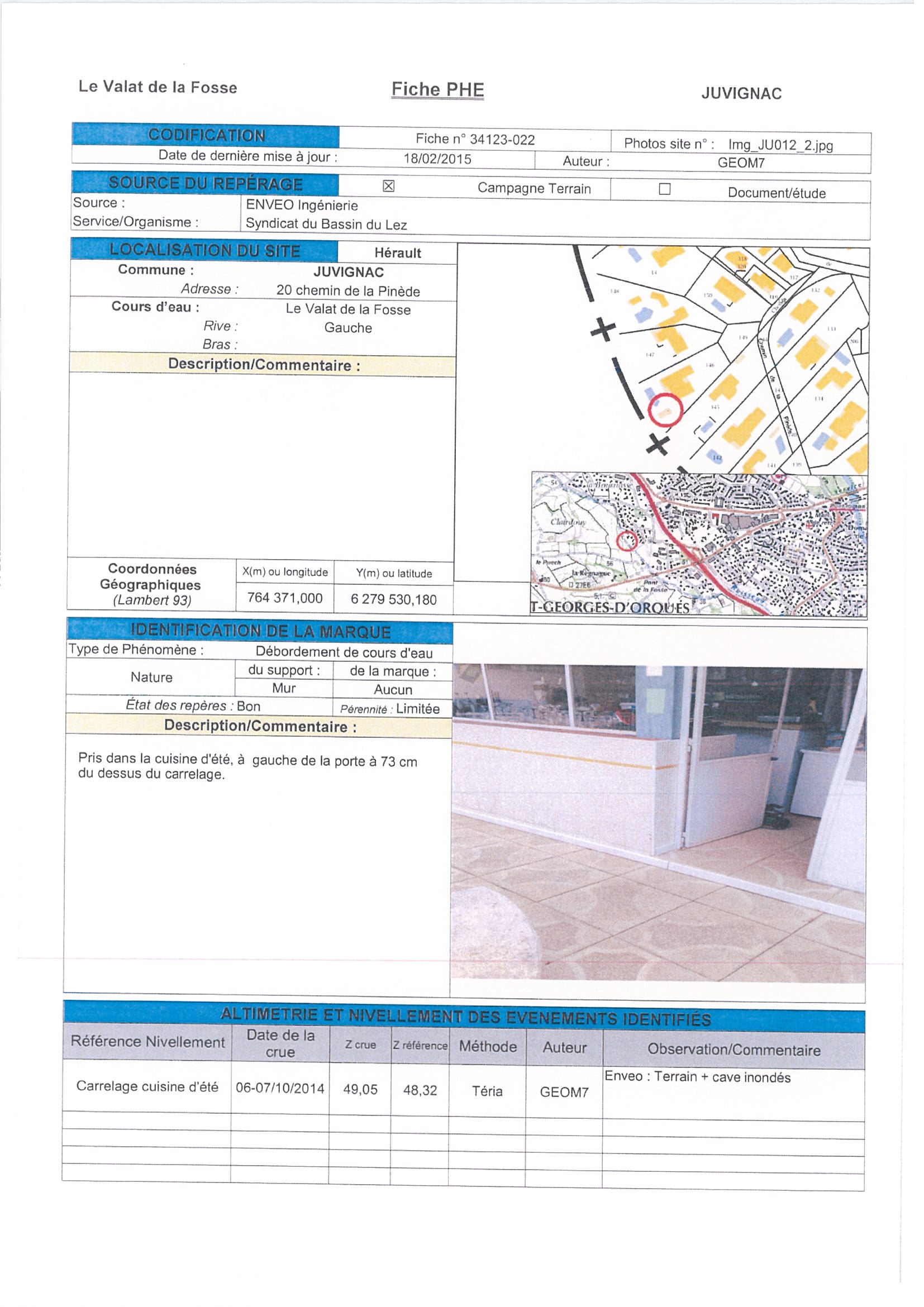Select Y coordinate 6 279 530,180

tap(393, 599)
